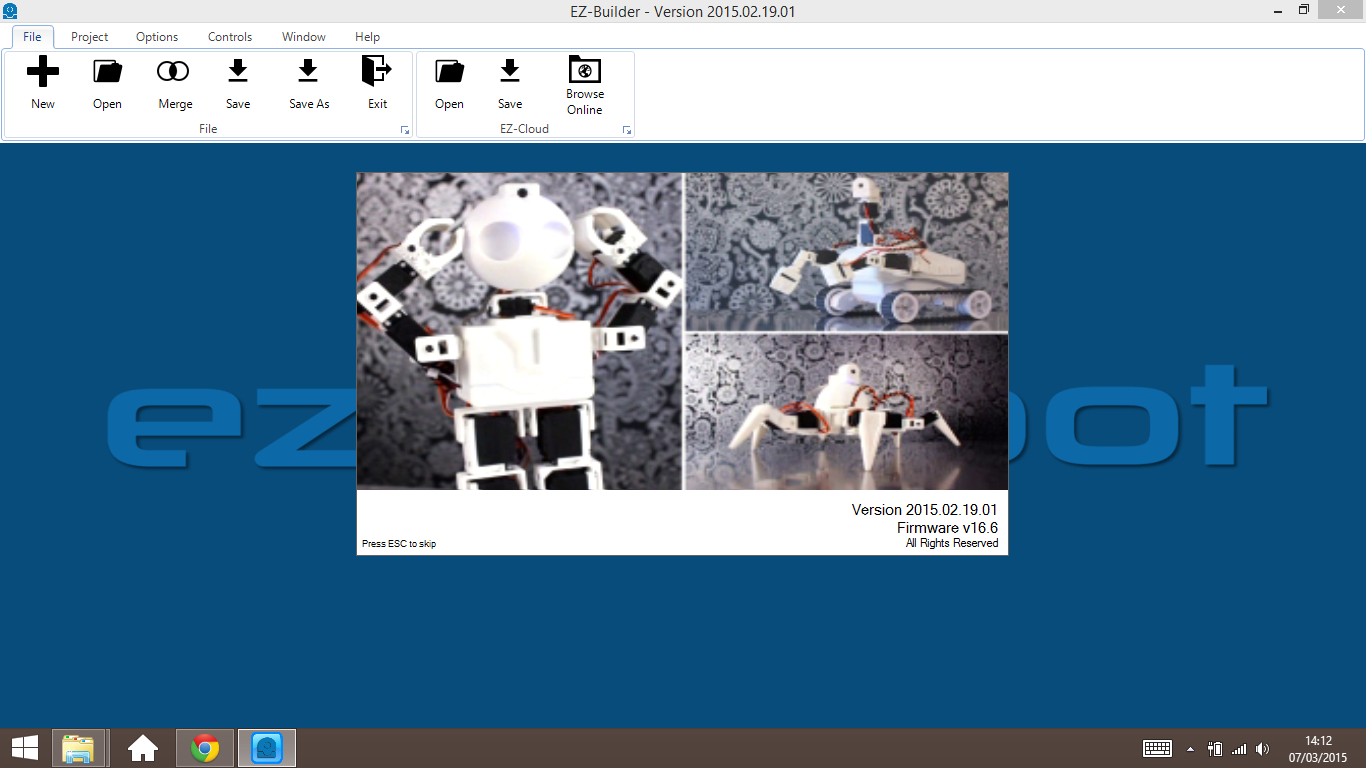1366x768 pixels.
Task: Open the Controls menu
Action: [x=229, y=37]
